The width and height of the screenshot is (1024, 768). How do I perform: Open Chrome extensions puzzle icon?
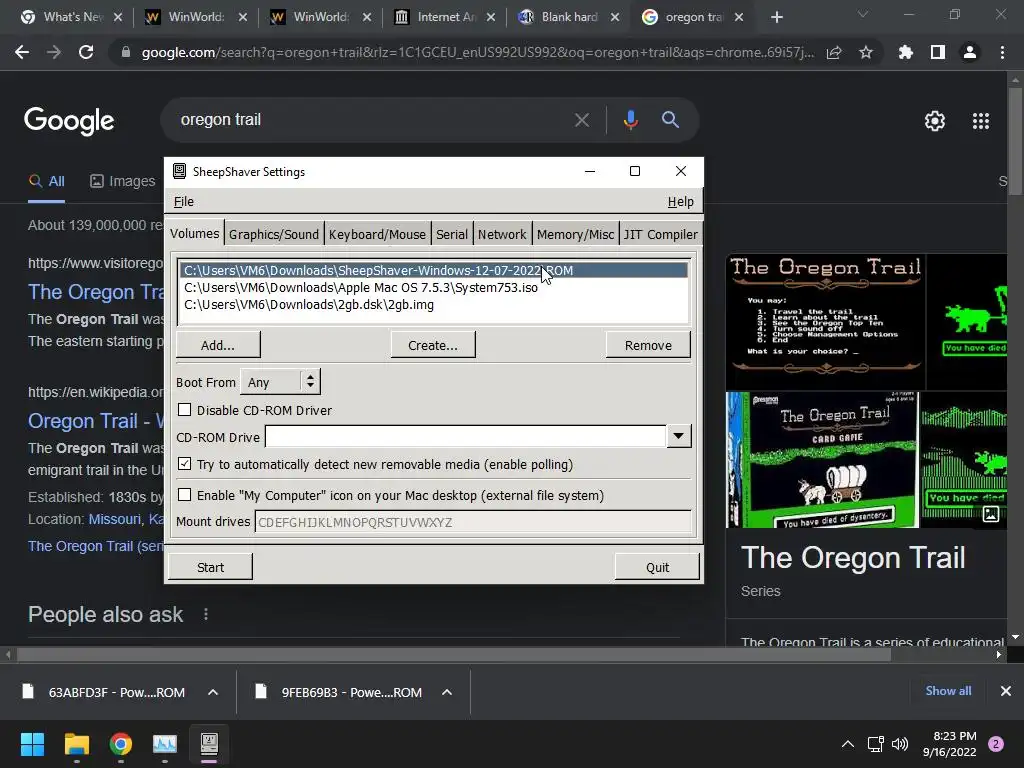coord(906,52)
